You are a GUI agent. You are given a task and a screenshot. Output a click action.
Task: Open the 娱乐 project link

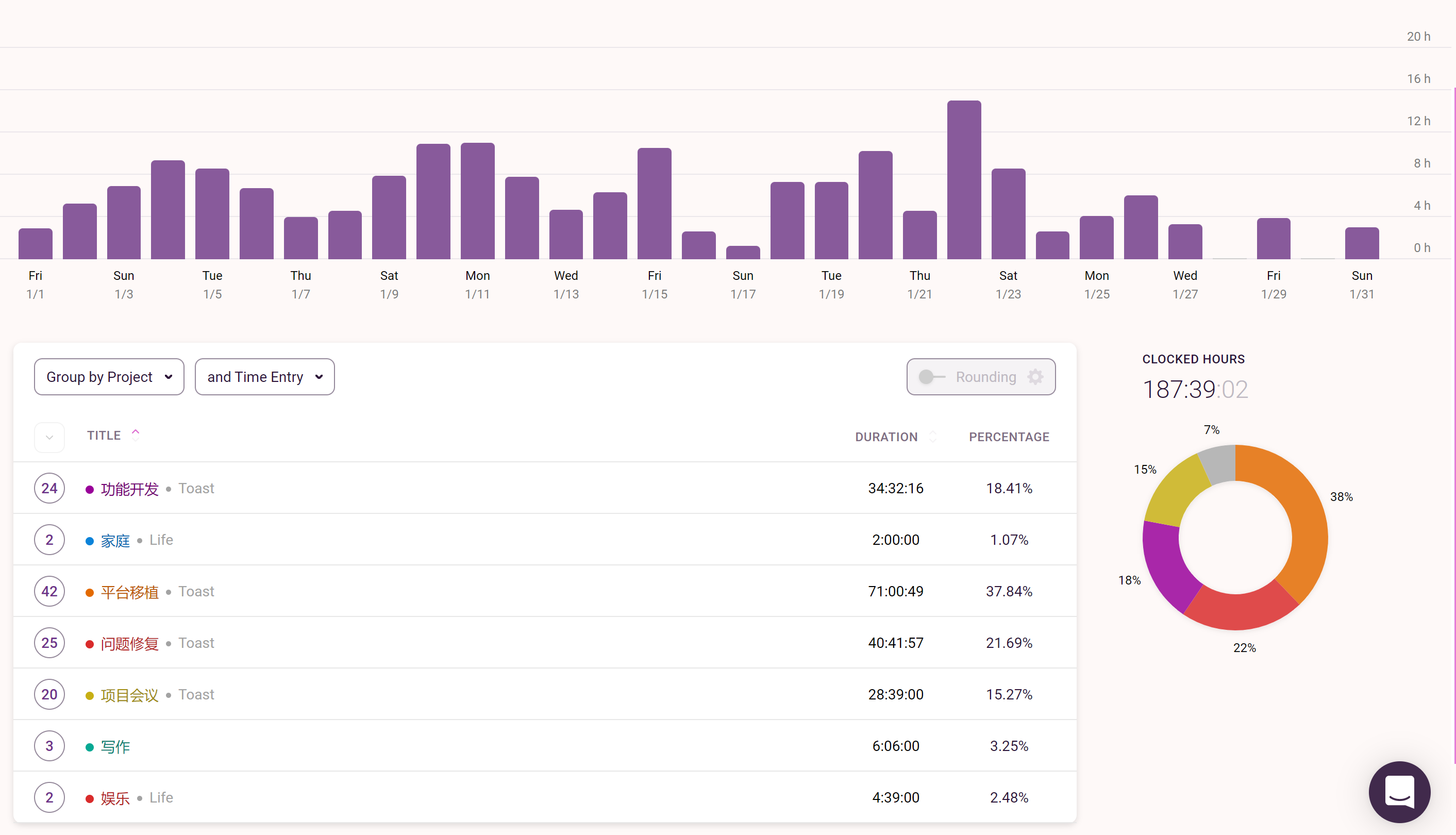[115, 798]
